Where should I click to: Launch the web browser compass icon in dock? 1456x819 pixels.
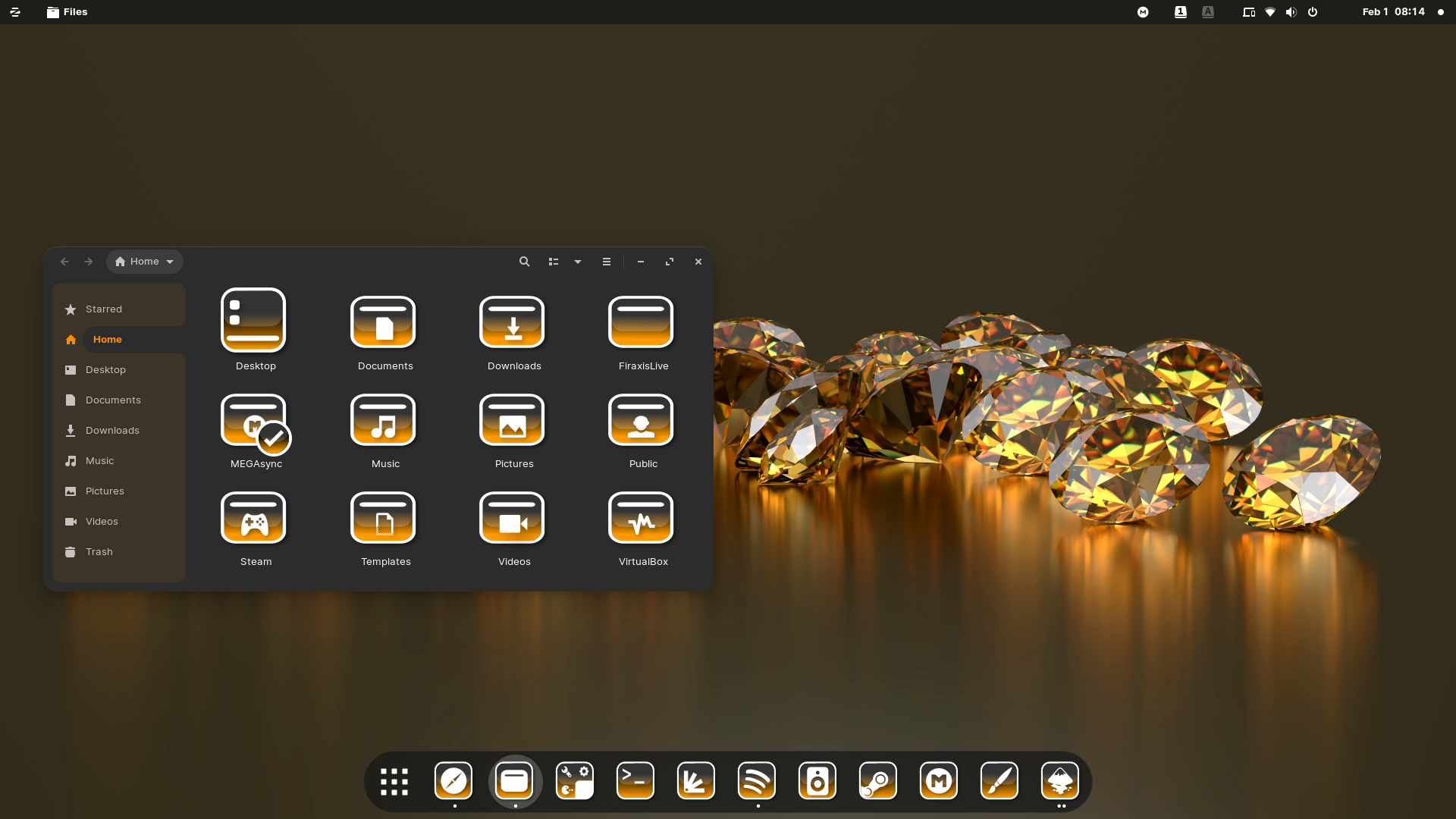coord(453,781)
